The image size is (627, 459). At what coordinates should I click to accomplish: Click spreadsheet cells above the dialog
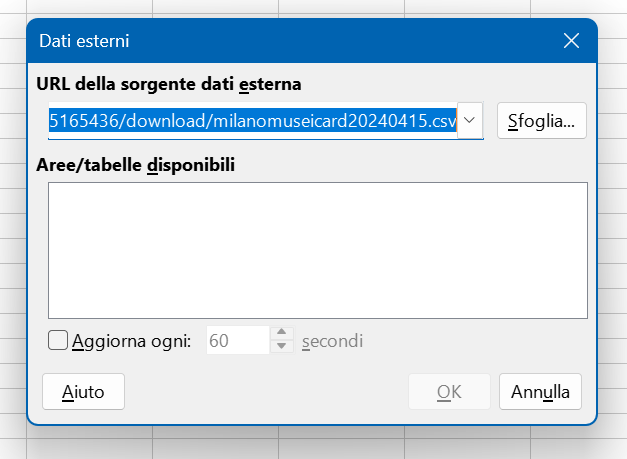tap(300, 8)
